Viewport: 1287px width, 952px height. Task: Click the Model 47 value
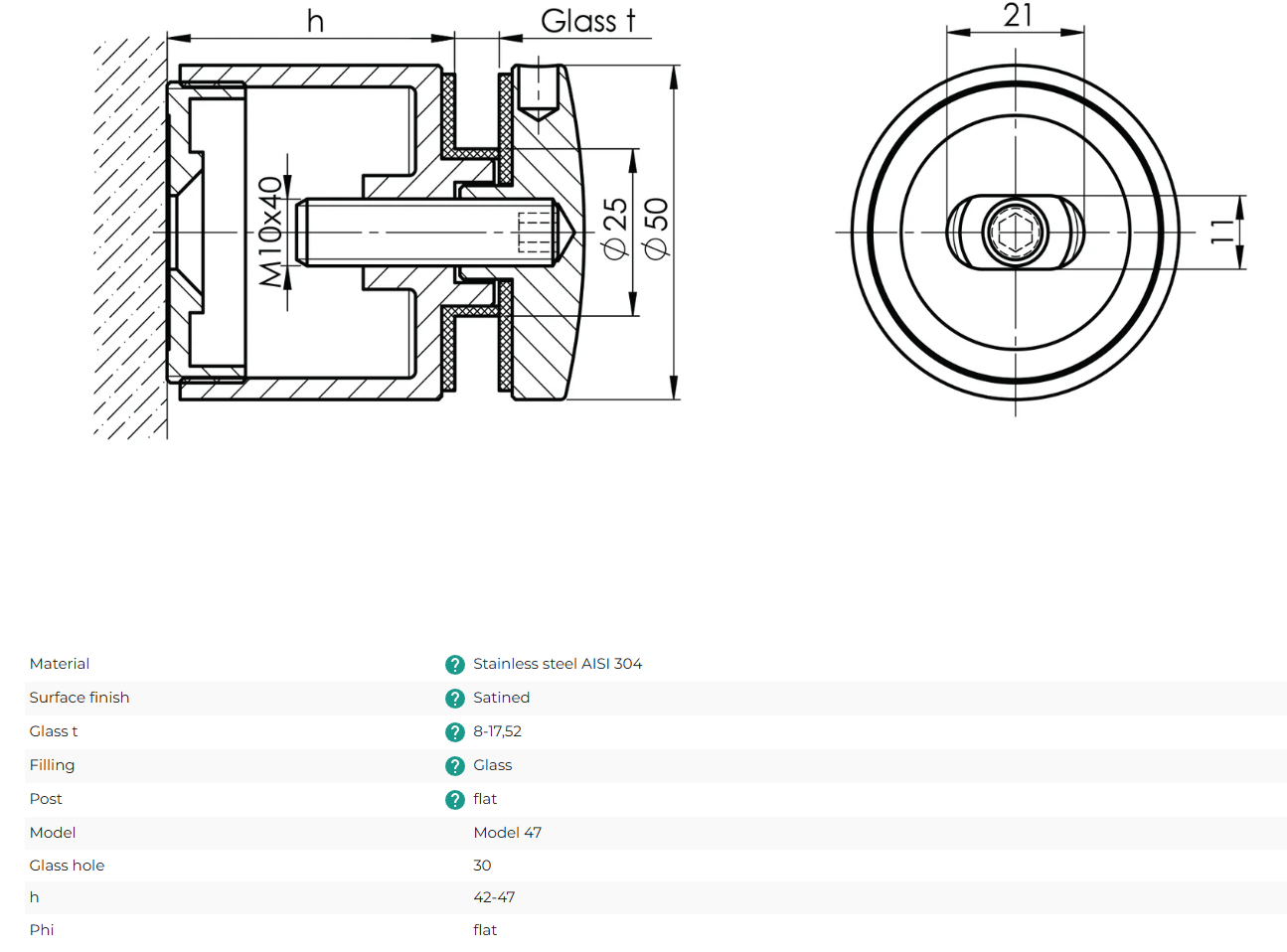click(507, 833)
